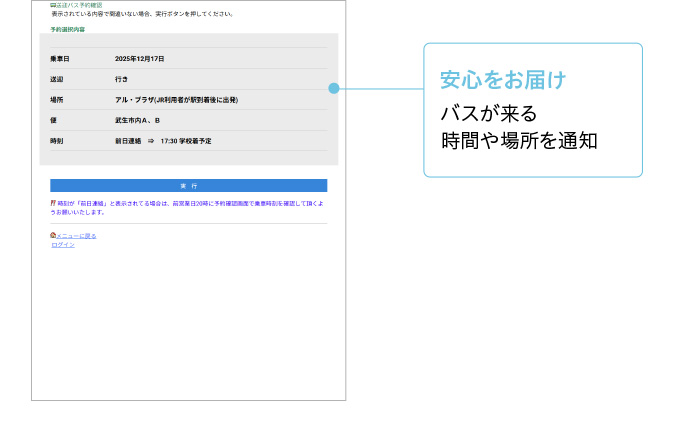Viewport: 674px width, 446px height.
Task: Click the 予約選択内容 section heading
Action: coord(68,30)
